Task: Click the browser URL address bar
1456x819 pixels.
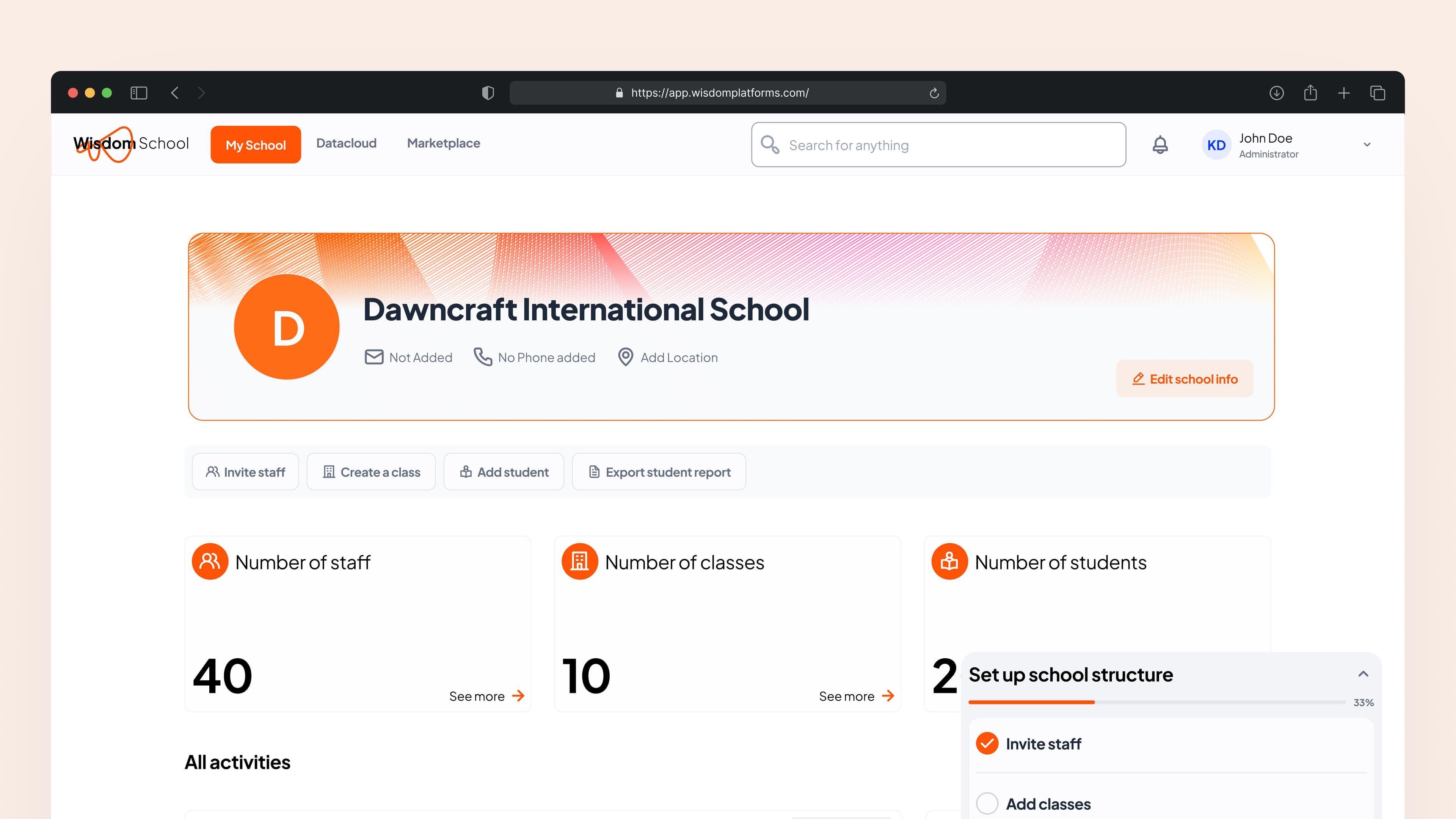Action: pos(728,93)
